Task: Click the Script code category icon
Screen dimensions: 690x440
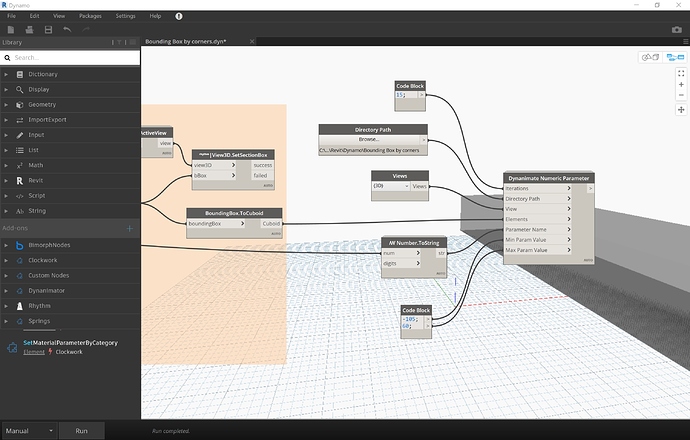Action: [x=19, y=196]
